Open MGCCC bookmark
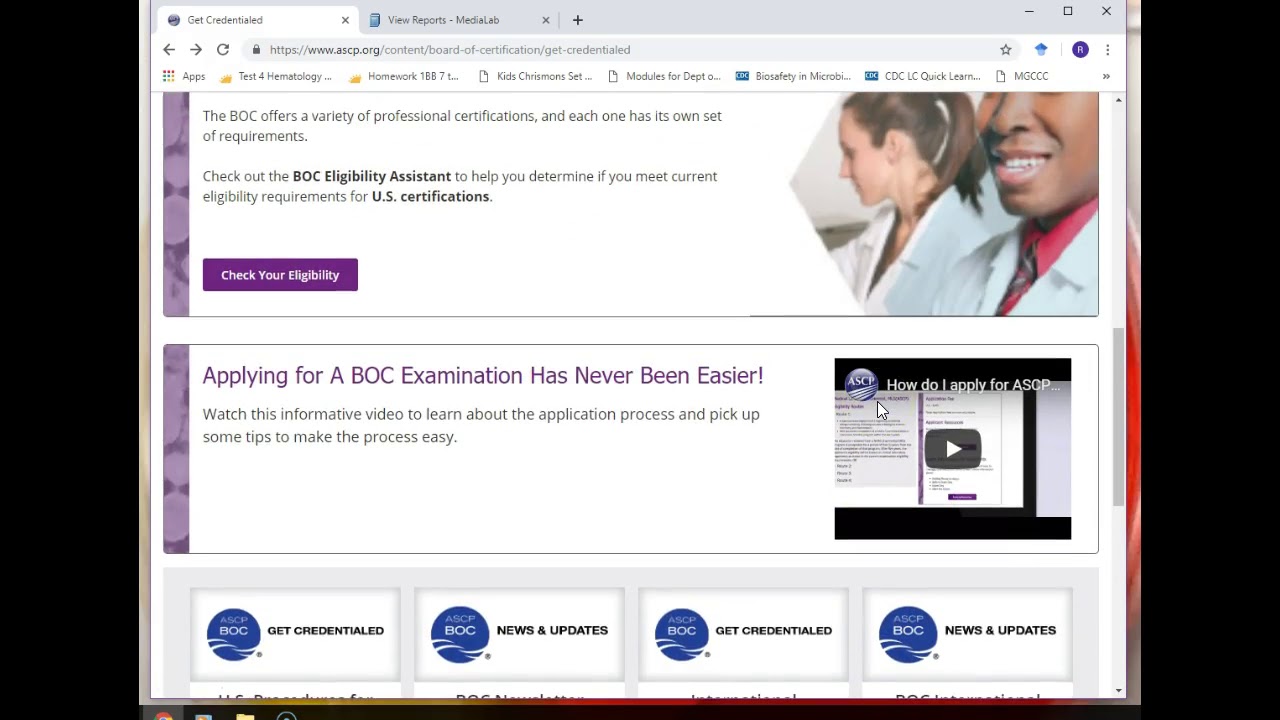This screenshot has width=1280, height=720. (1022, 76)
